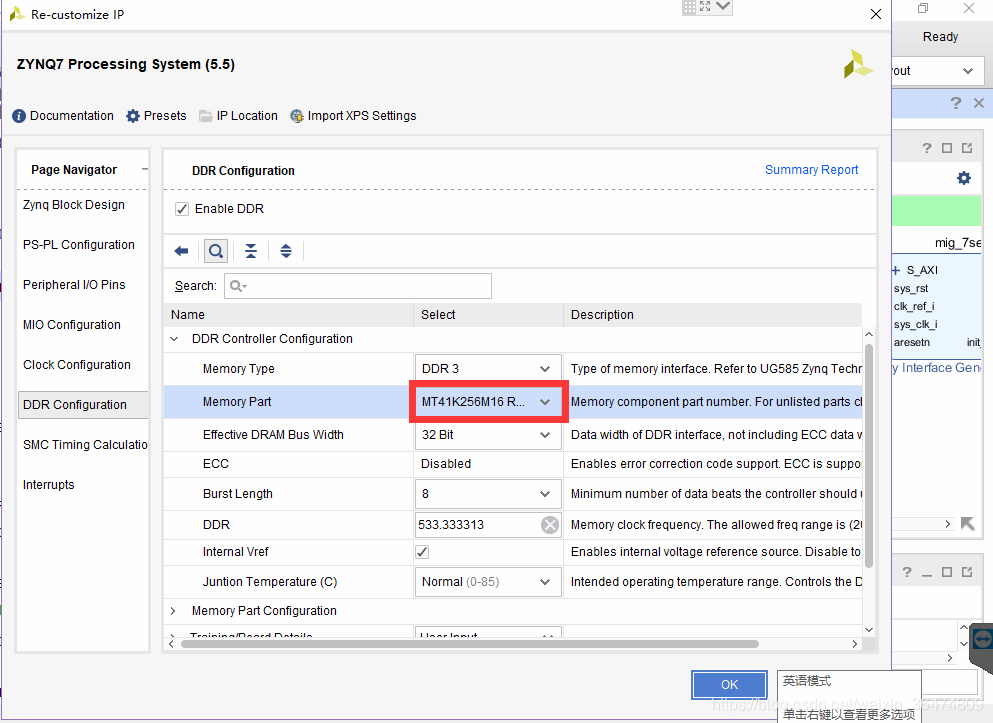Select the Memory Part row label
The image size is (993, 723).
pos(237,402)
